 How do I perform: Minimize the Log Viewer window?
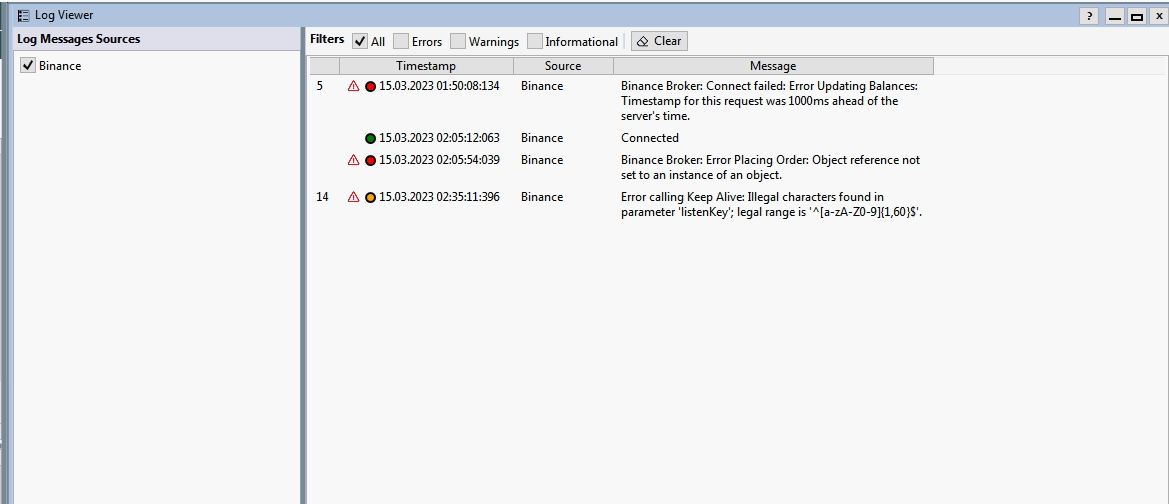point(1115,16)
